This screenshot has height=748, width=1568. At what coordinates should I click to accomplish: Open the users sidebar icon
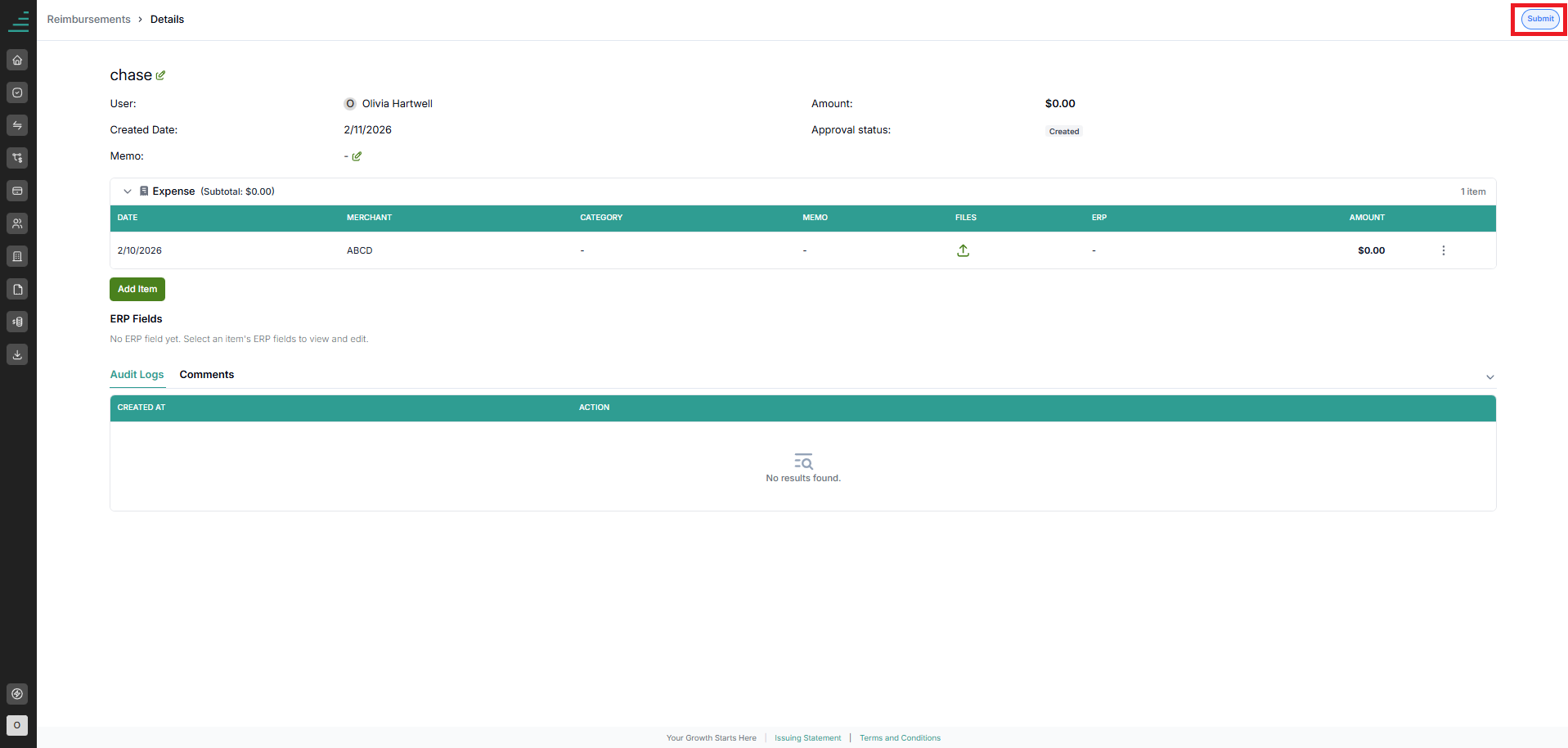click(17, 223)
